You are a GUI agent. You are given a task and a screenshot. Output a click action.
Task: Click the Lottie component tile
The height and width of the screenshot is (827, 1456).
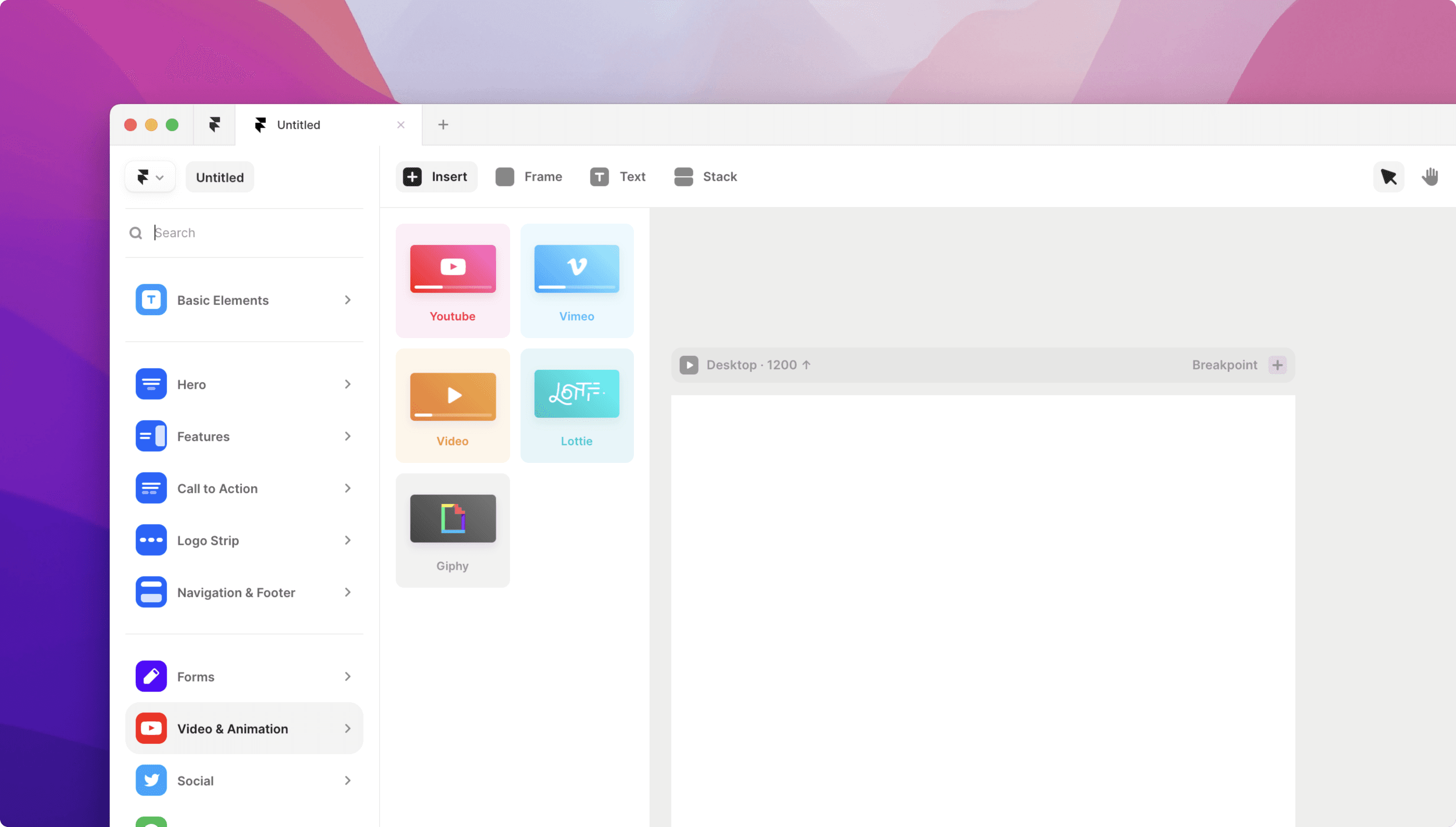(576, 405)
